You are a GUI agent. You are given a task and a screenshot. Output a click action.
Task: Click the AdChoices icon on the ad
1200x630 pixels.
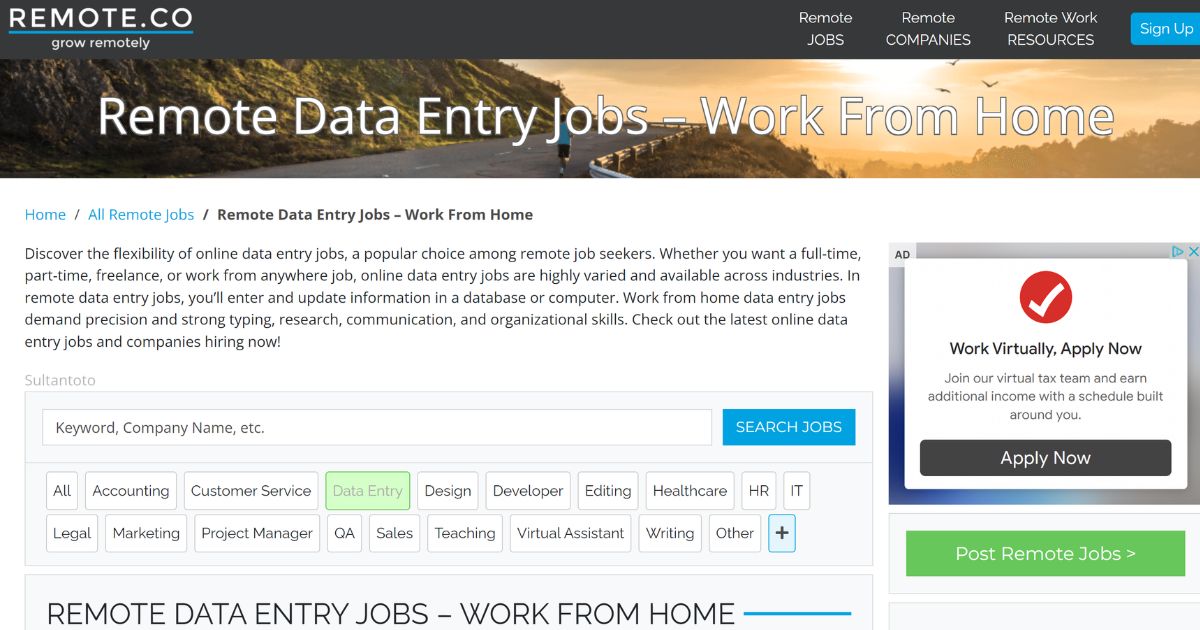pyautogui.click(x=1177, y=252)
